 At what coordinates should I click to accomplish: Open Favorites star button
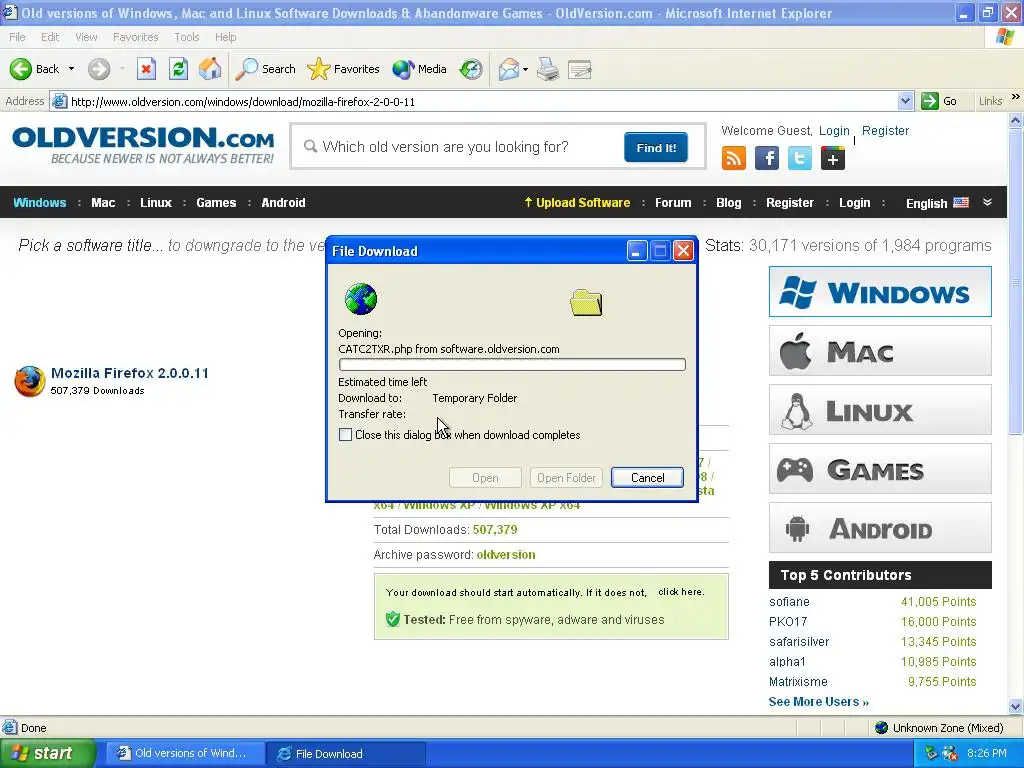point(343,69)
